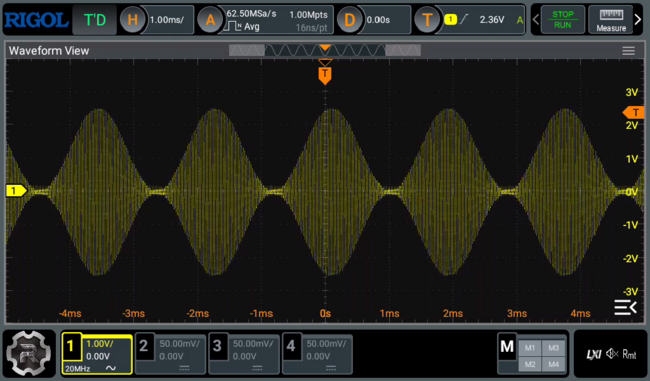Click the yellow channel 1 trigger source badge

coord(450,19)
